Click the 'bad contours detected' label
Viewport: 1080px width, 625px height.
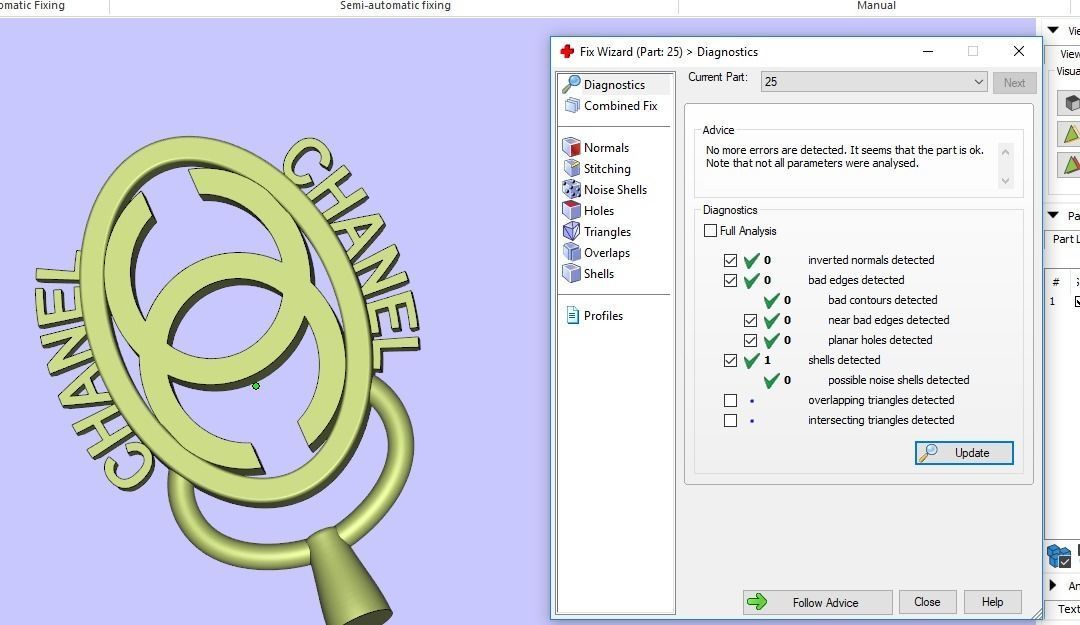(883, 300)
